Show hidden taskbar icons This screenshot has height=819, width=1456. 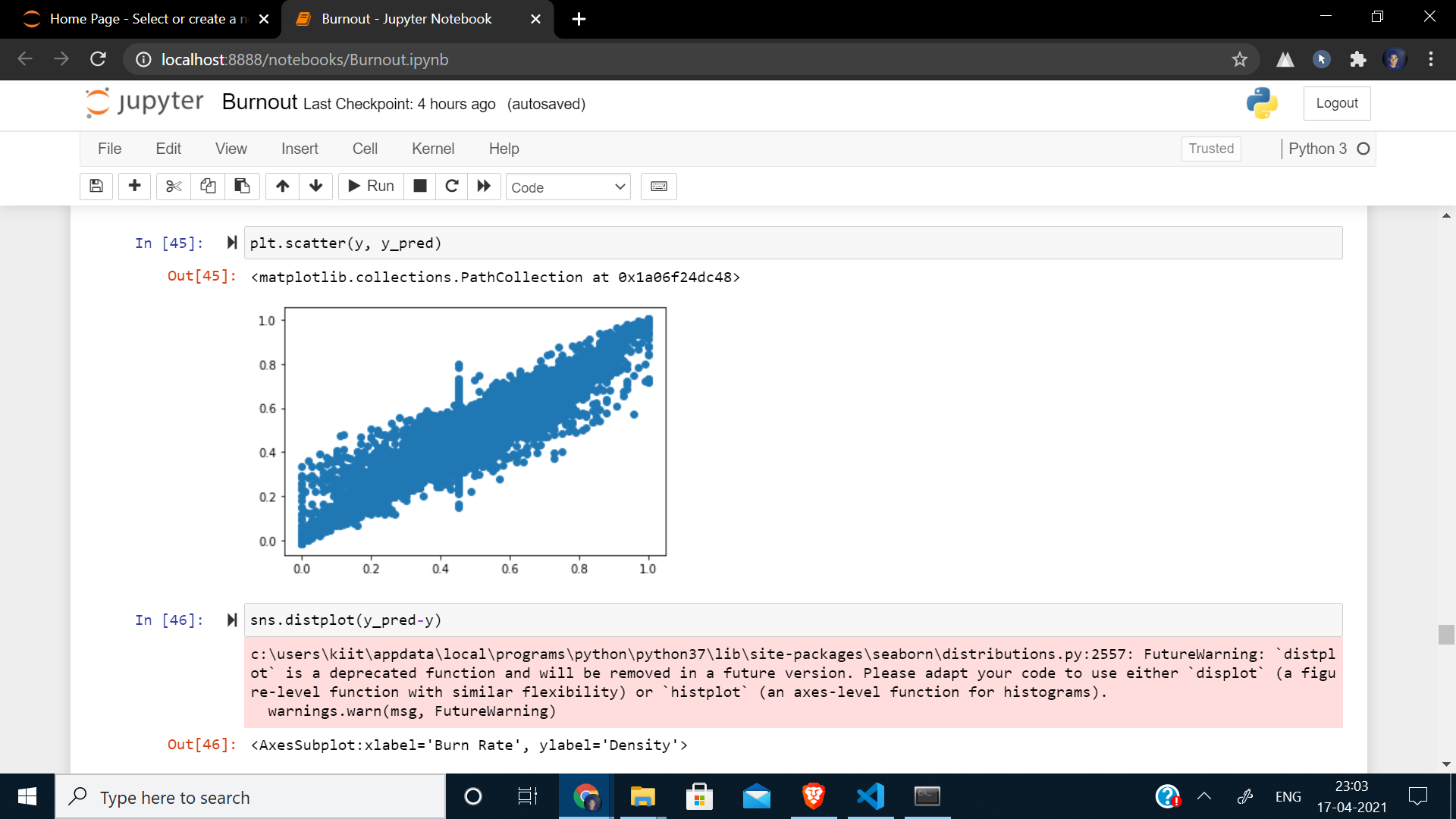[x=1204, y=797]
